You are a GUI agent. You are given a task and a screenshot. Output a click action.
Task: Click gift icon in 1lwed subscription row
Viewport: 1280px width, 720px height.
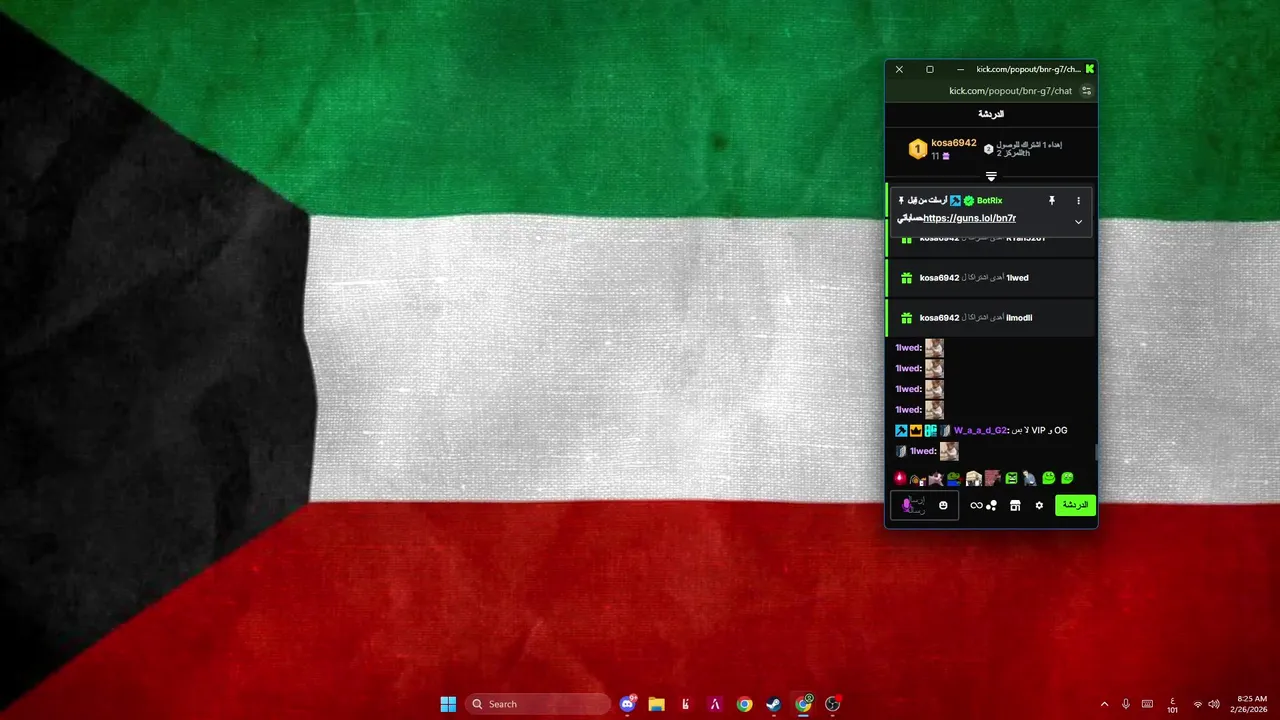[906, 278]
